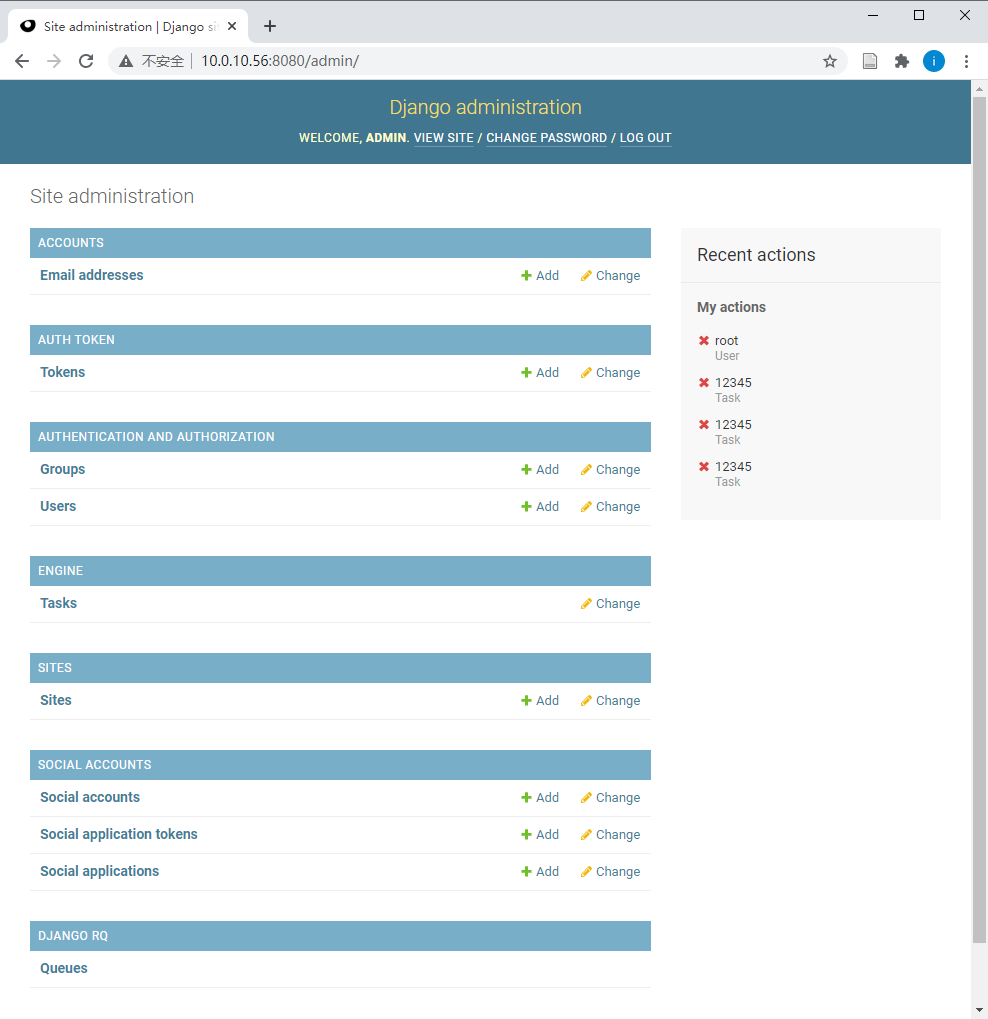Change Sites entries
The width and height of the screenshot is (988, 1019).
[610, 701]
